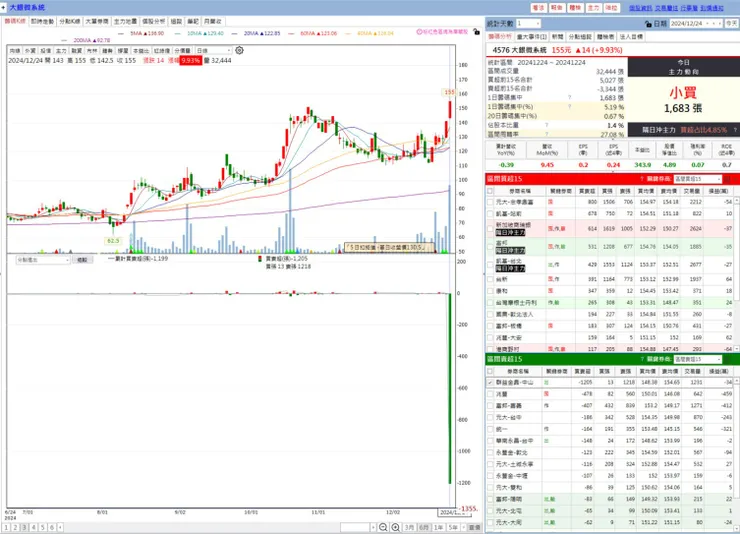Expand arrow after 5年 range button
The width and height of the screenshot is (740, 534).
pyautogui.click(x=463, y=527)
